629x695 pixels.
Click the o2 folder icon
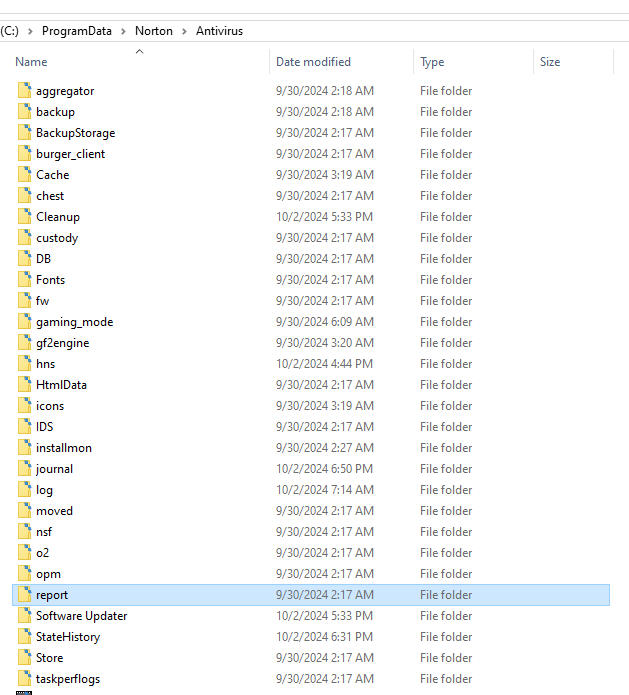(x=25, y=552)
